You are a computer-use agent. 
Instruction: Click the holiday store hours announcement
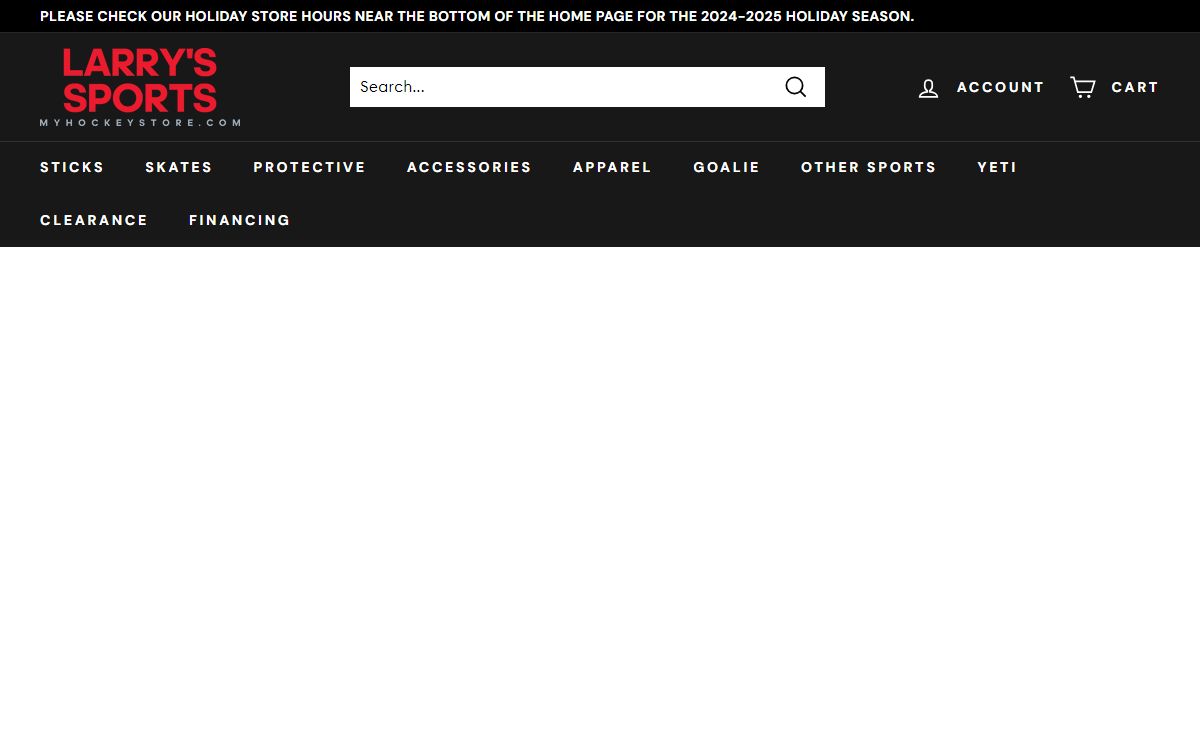click(477, 16)
